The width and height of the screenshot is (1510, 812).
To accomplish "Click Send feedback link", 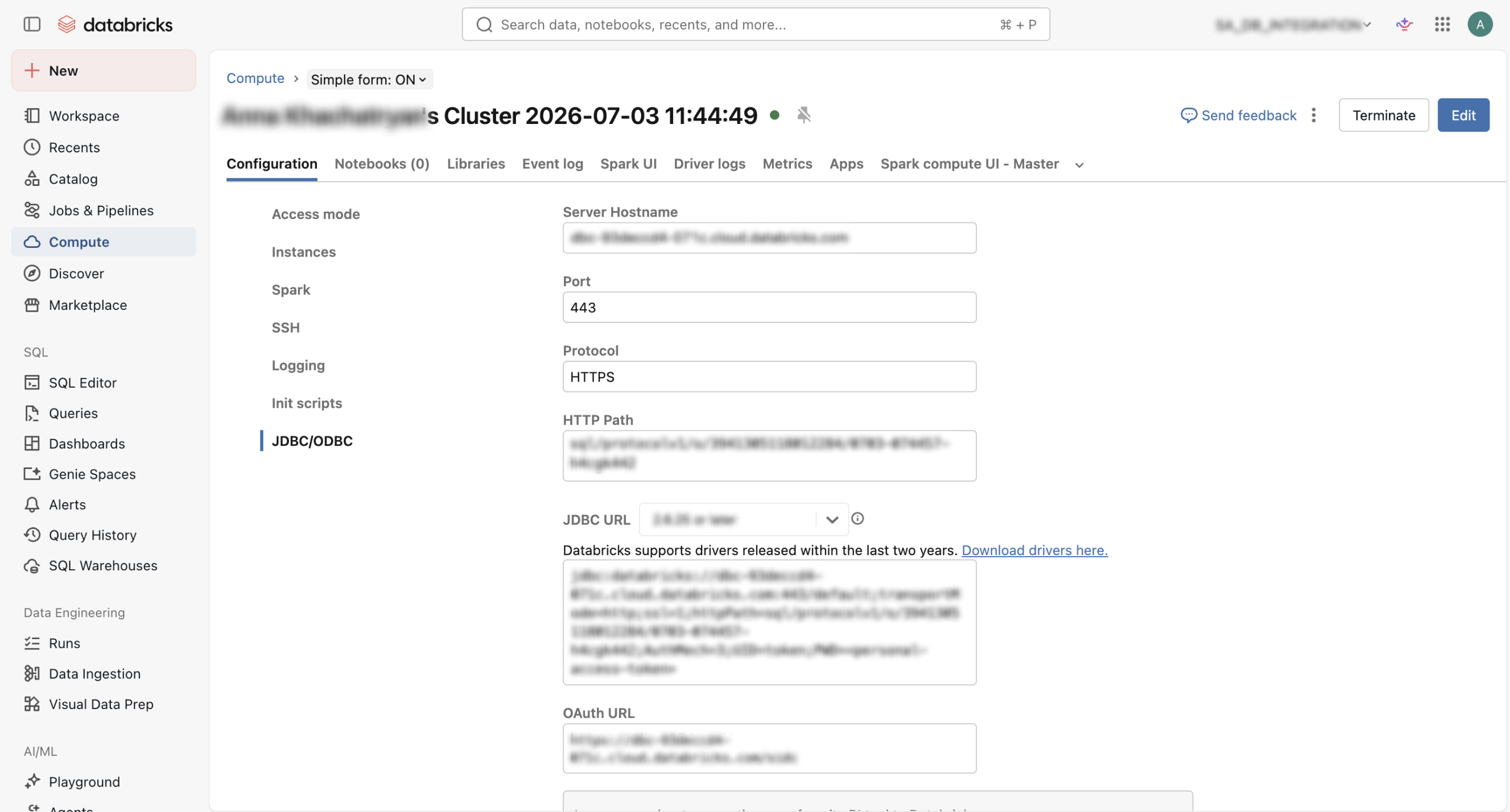I will pyautogui.click(x=1238, y=115).
